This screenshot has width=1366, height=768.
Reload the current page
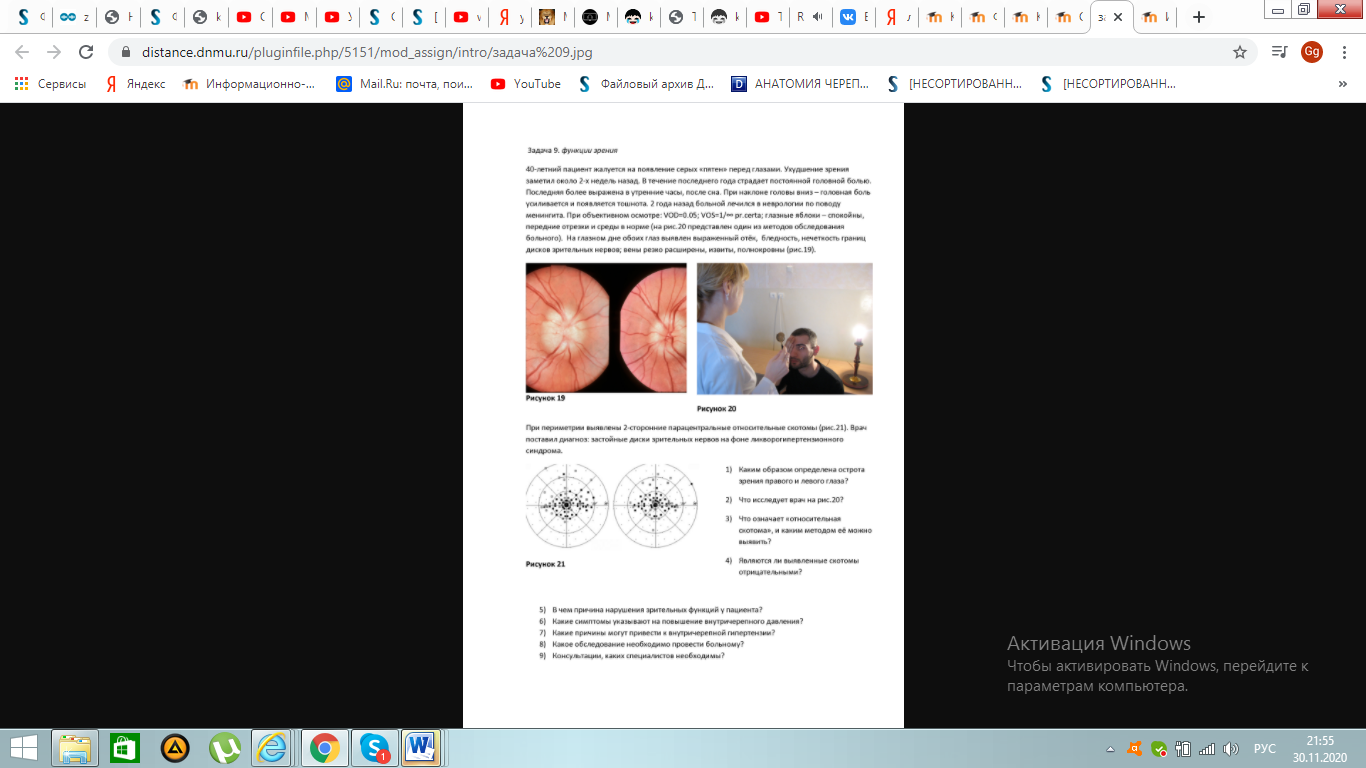pos(87,52)
